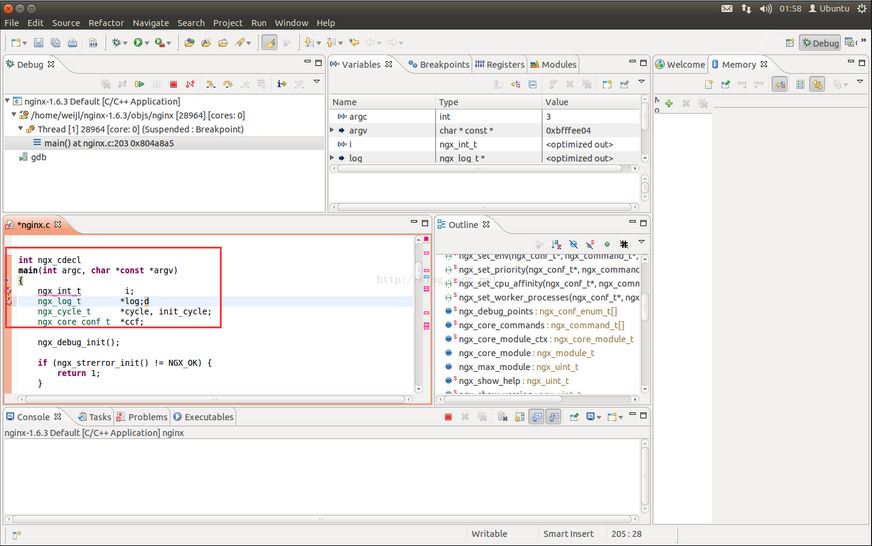This screenshot has width=872, height=546.
Task: Open the Run launch dropdown arrow
Action: point(147,43)
